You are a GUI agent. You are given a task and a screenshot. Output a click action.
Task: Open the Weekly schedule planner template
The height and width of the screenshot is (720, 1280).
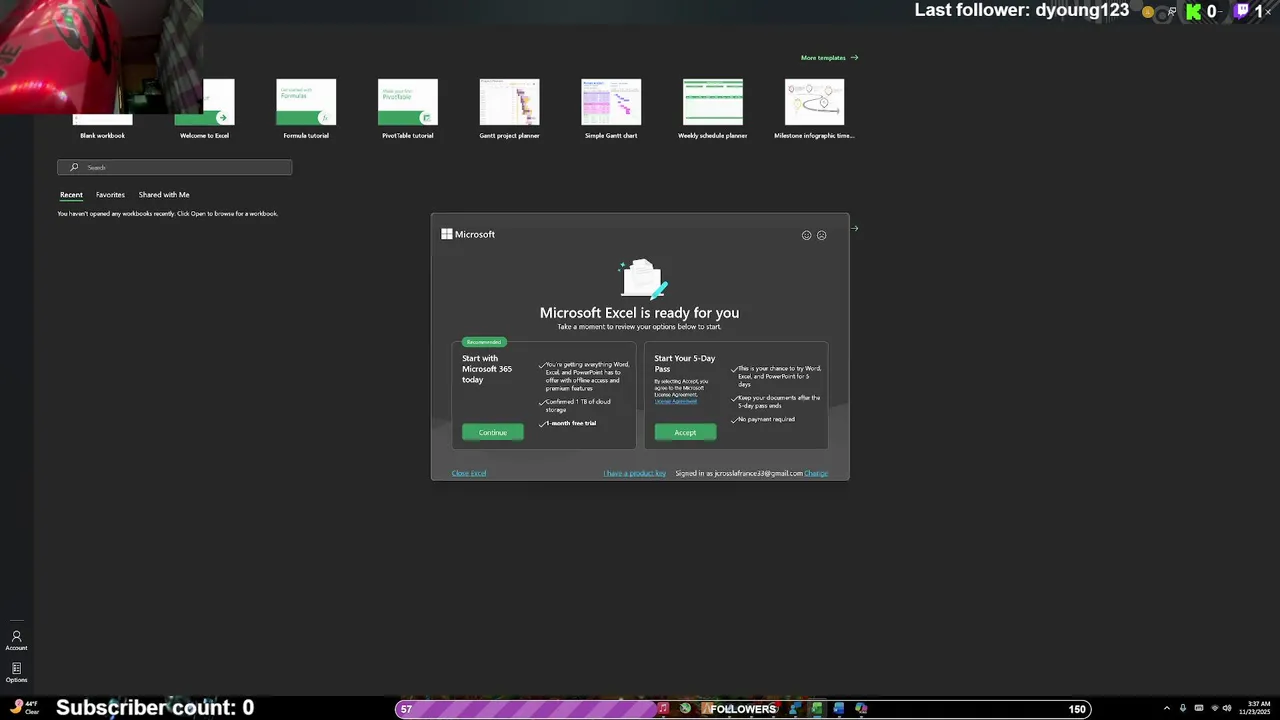[x=713, y=109]
